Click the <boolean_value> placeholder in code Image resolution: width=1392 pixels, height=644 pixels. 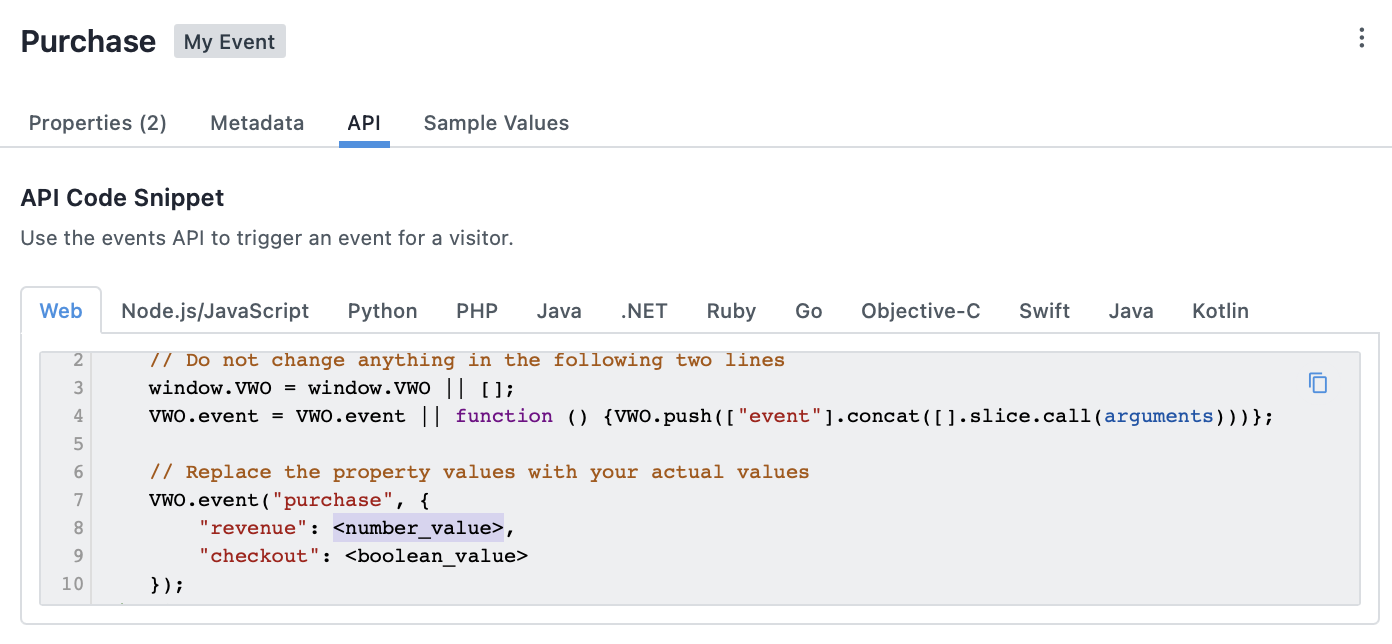pos(436,555)
